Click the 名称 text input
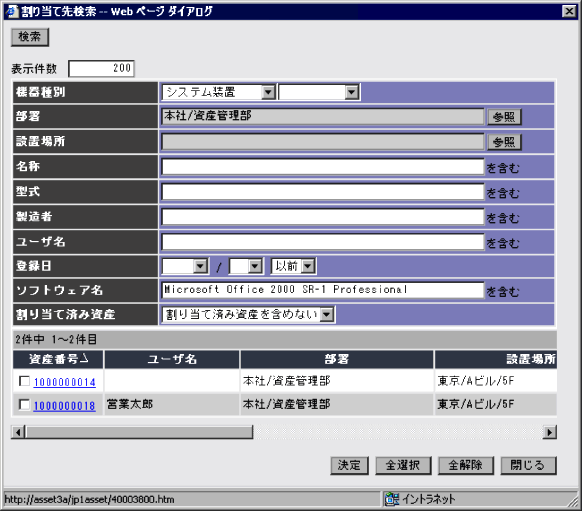The image size is (582, 511). [x=323, y=167]
